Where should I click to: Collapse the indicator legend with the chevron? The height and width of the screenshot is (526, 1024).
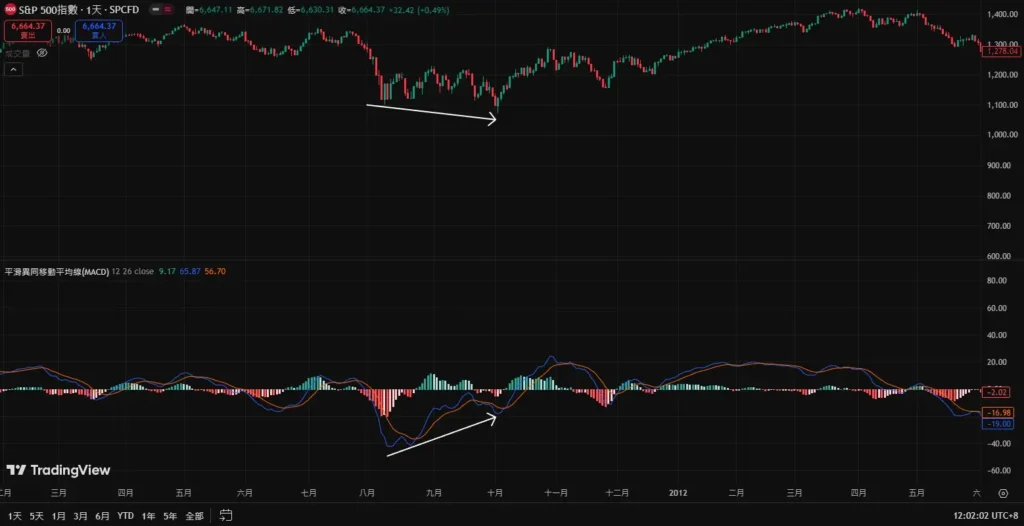pos(14,70)
